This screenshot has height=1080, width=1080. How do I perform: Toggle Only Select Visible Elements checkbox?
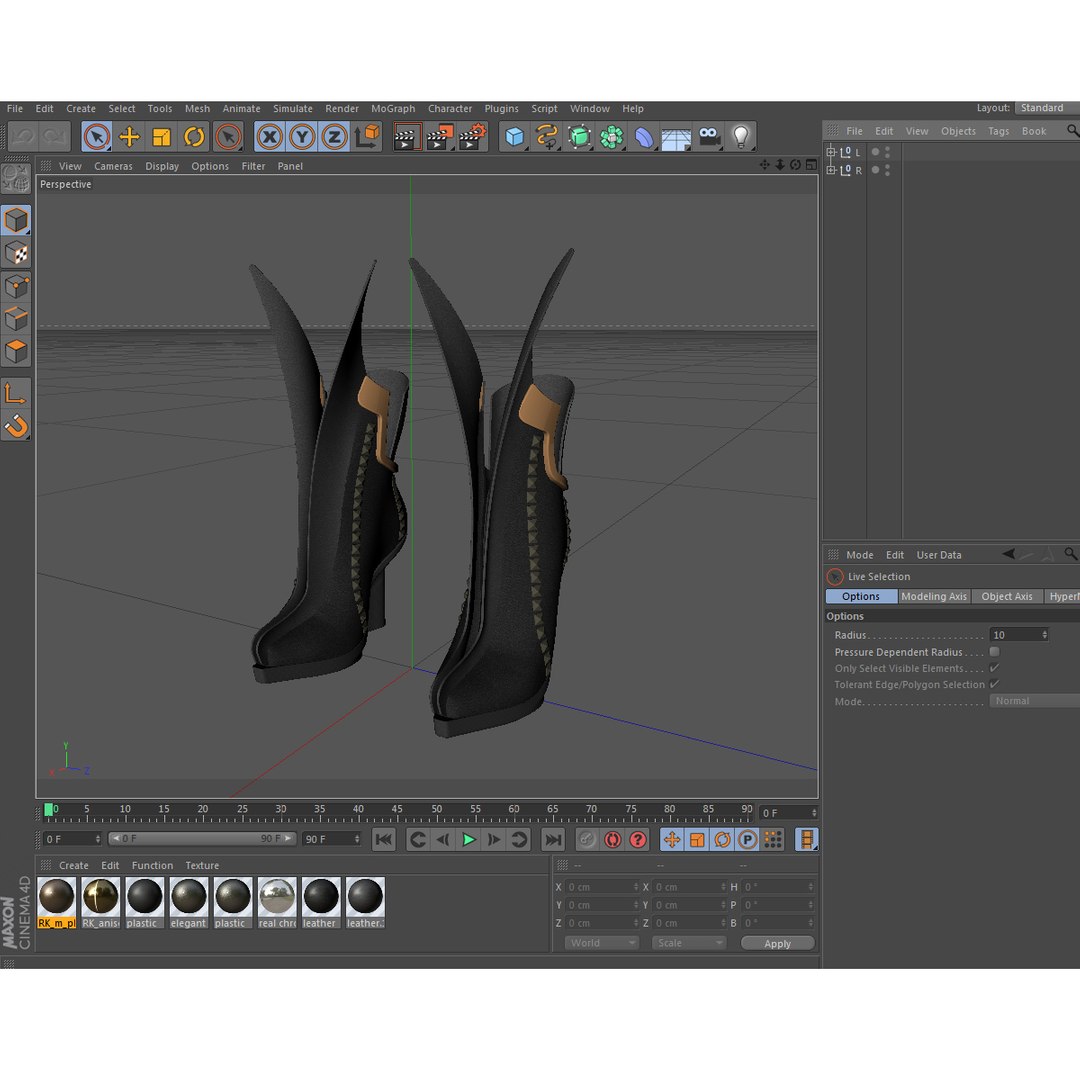click(x=994, y=668)
